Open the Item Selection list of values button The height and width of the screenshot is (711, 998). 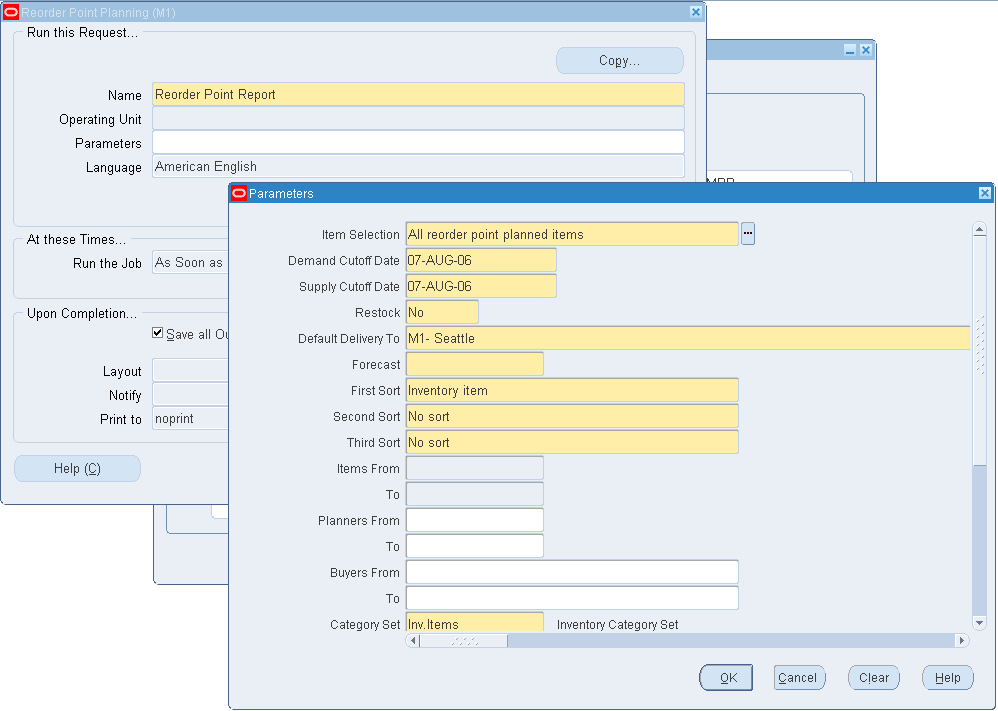(x=748, y=234)
